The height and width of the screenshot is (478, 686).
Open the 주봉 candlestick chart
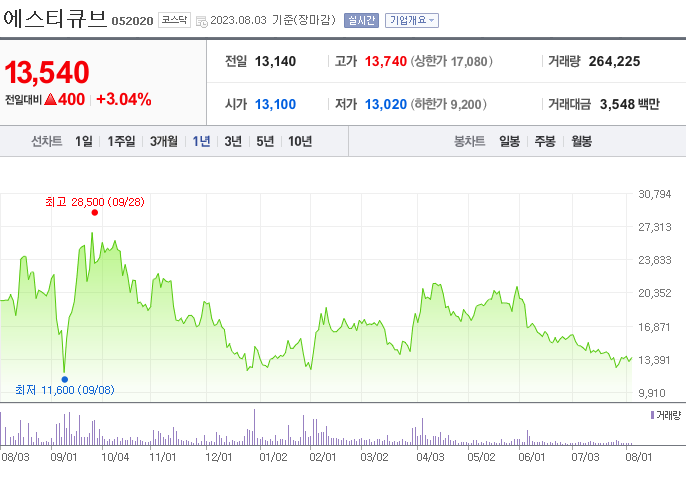pos(545,141)
